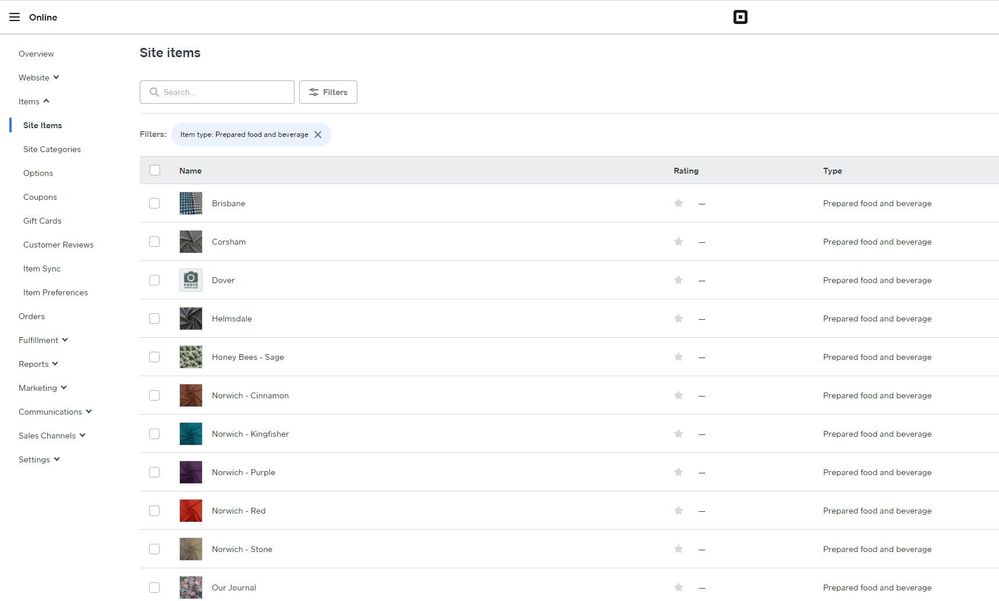999x601 pixels.
Task: Click the Square logo icon
Action: pos(740,17)
